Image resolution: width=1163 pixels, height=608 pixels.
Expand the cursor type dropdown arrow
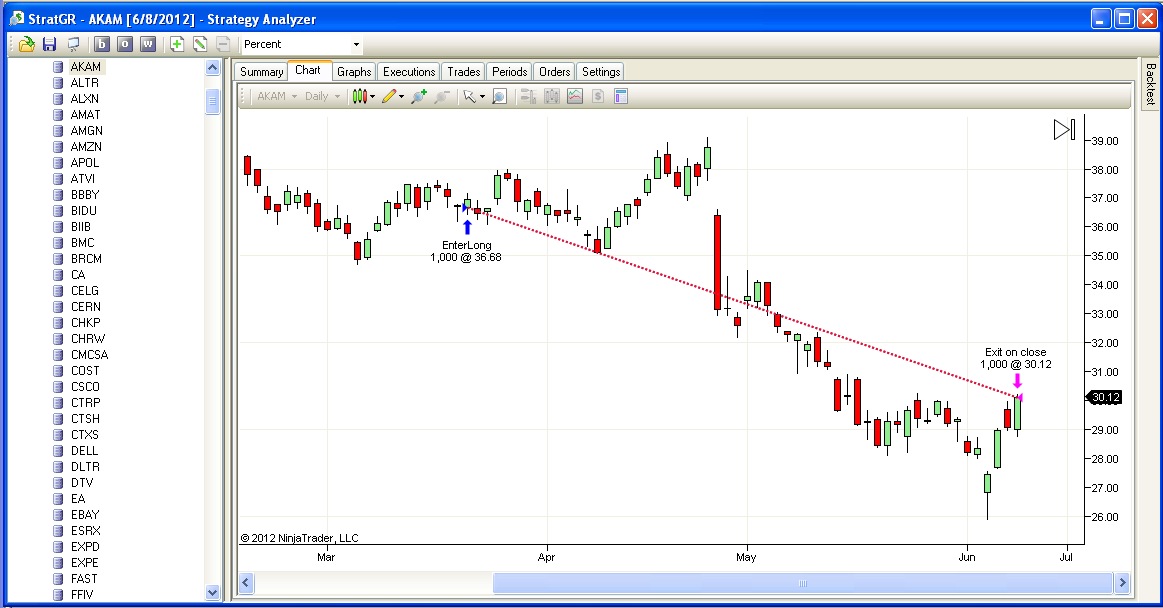(482, 96)
